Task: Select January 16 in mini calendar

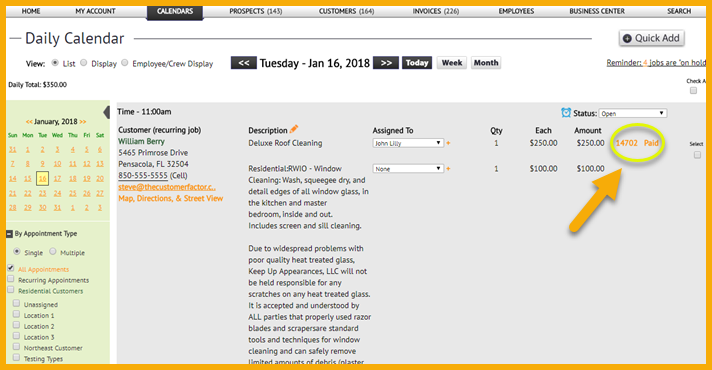Action: tap(43, 178)
